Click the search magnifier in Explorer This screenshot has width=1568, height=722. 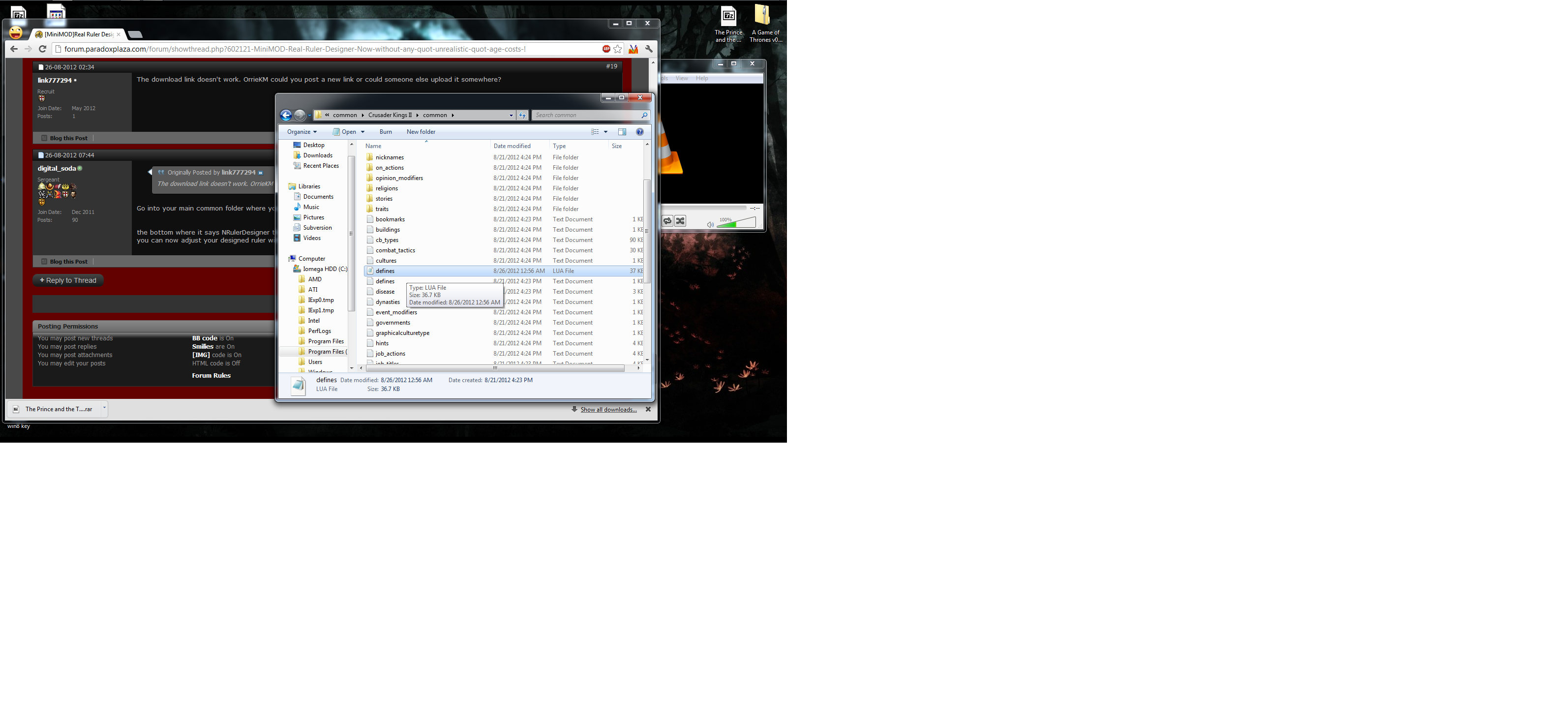tap(644, 115)
